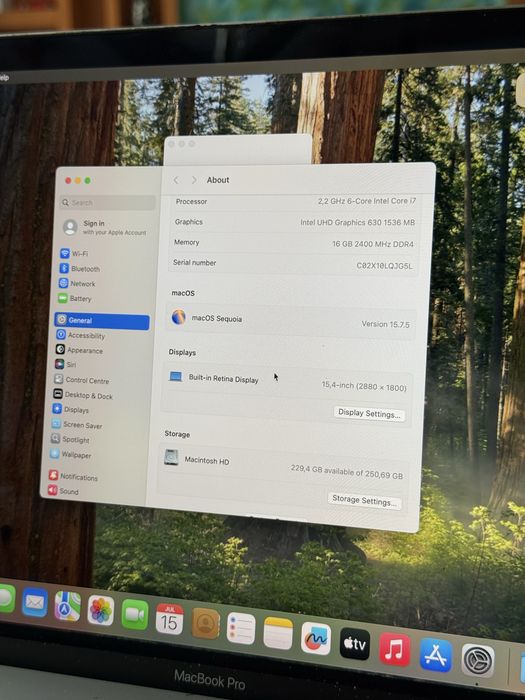
Task: Open Displays in the sidebar
Action: point(71,409)
